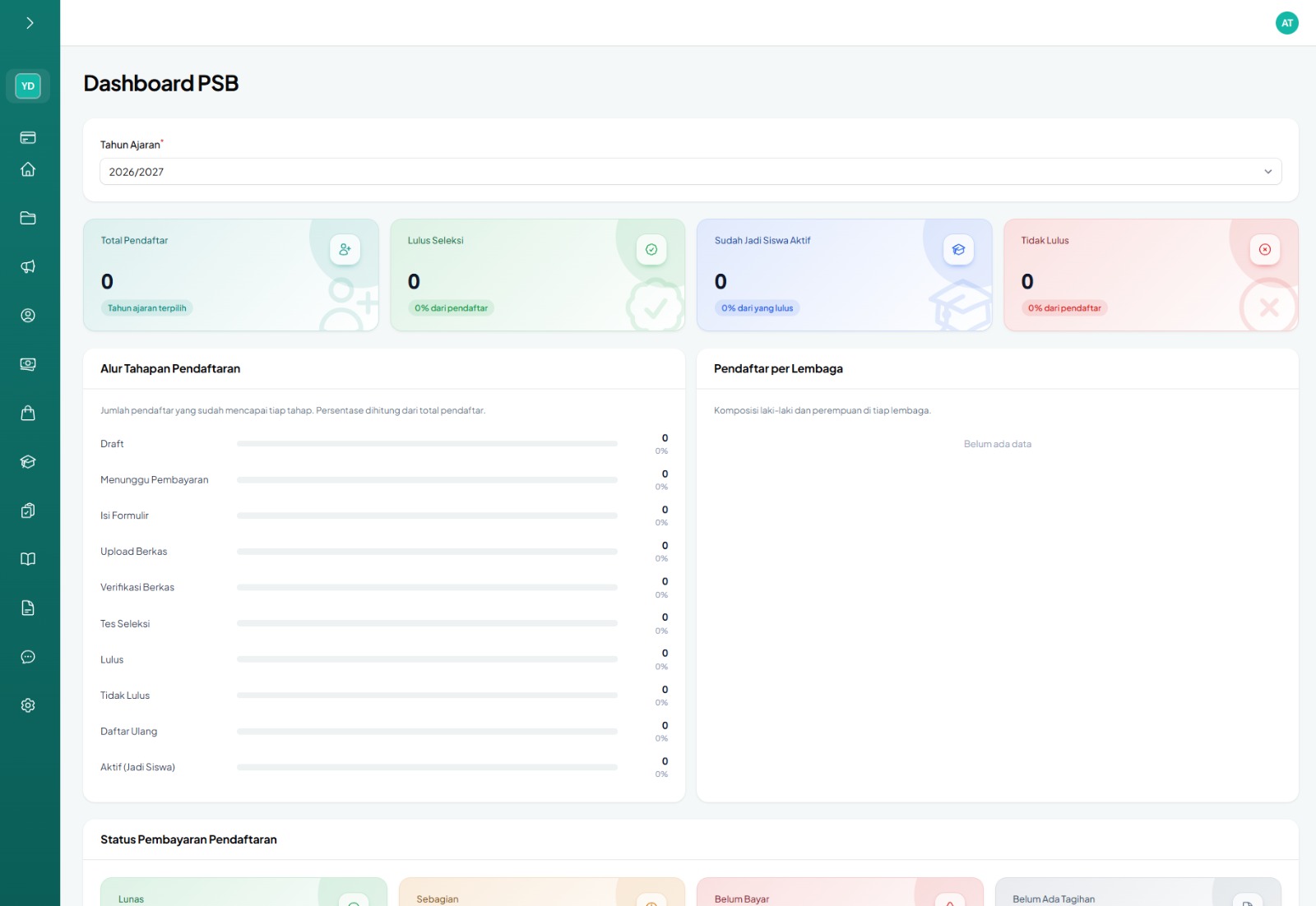Open the folder icon in sidebar
Screen dimensions: 1316x906
[28, 218]
